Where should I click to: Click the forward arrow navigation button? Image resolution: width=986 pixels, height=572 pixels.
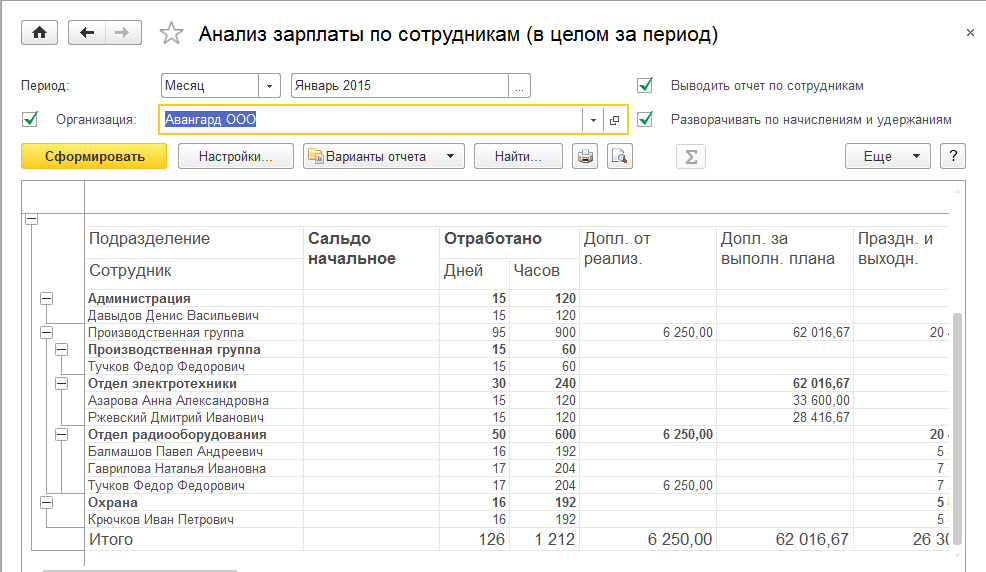121,33
